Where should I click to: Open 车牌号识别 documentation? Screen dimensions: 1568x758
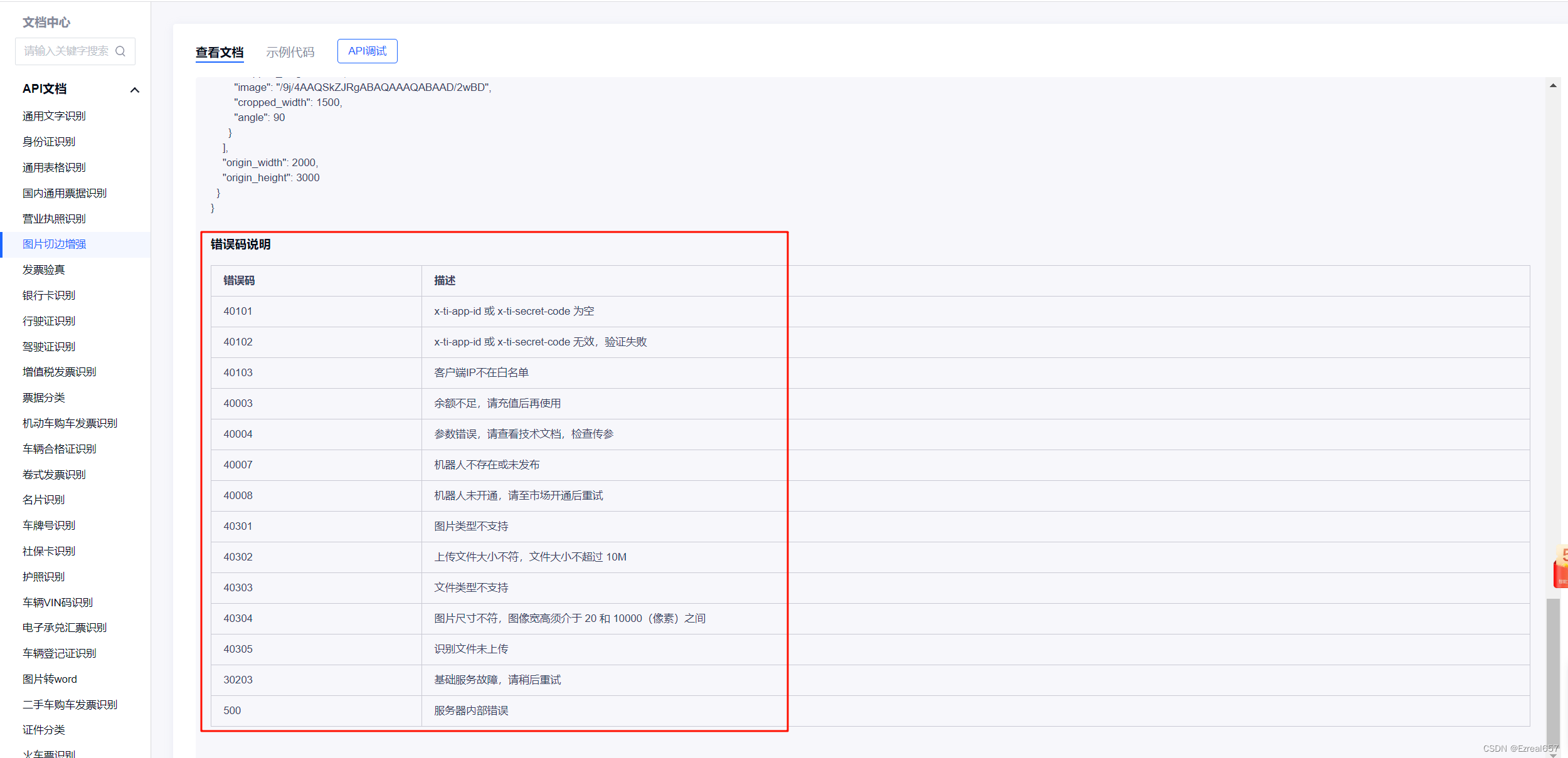click(x=48, y=525)
